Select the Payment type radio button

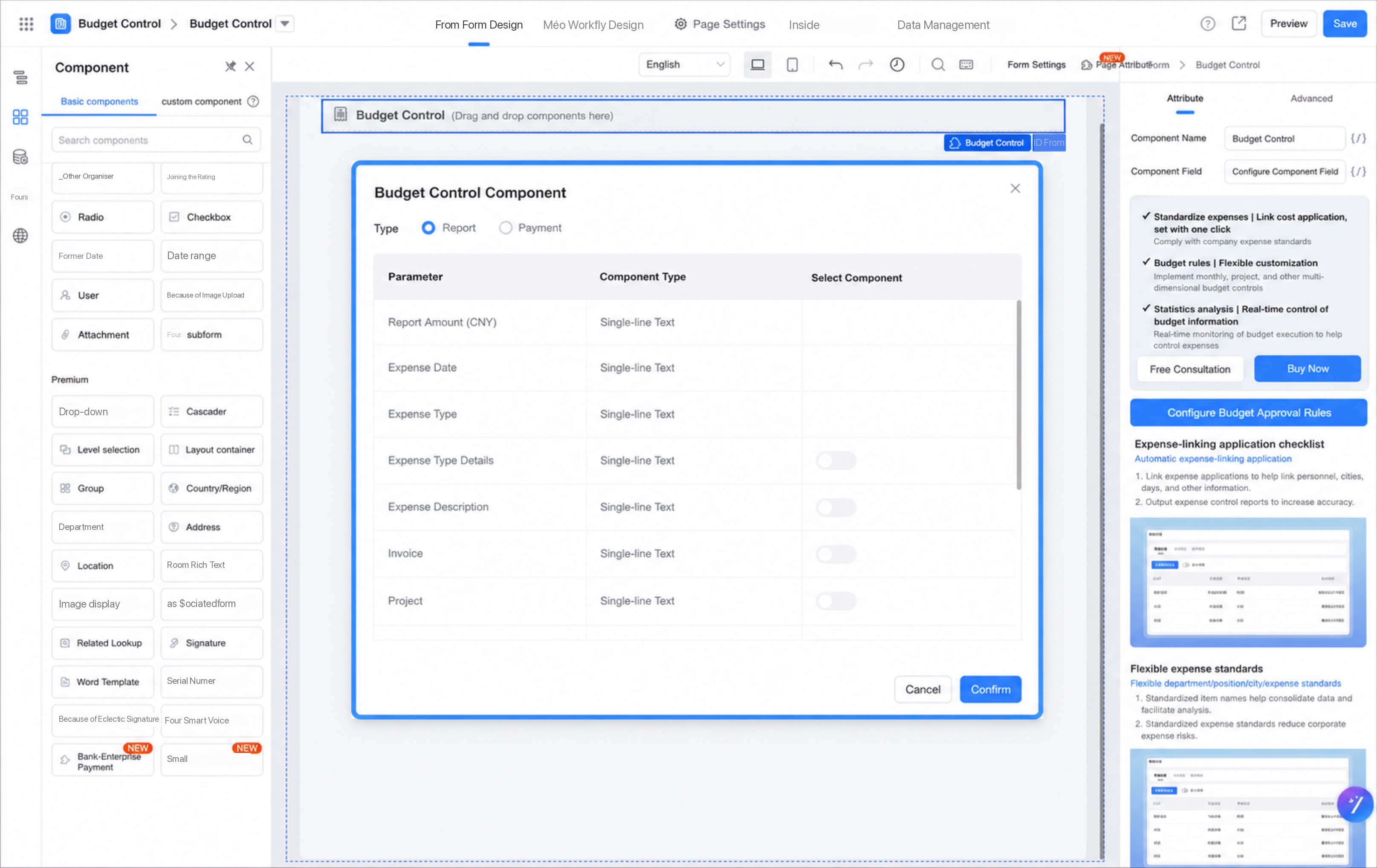click(506, 228)
